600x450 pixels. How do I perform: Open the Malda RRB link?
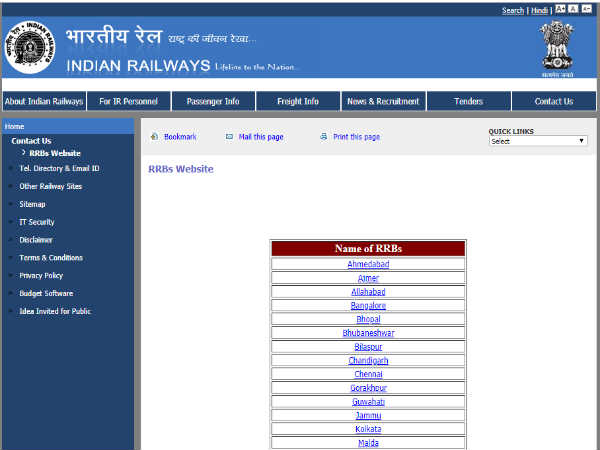click(368, 443)
